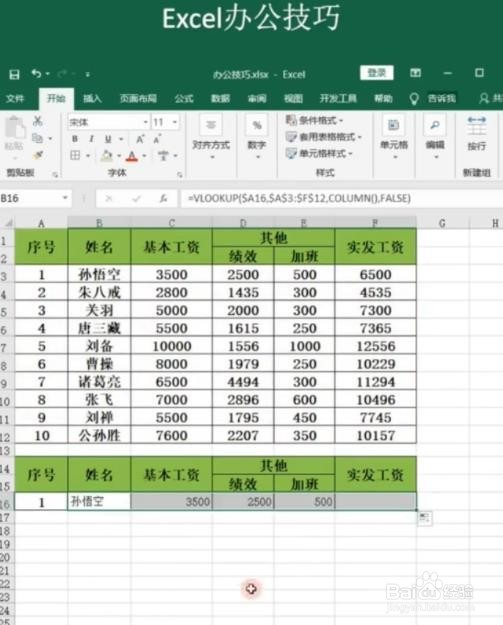Toggle Italic formatting
Screen dimensions: 503x625
tap(91, 139)
